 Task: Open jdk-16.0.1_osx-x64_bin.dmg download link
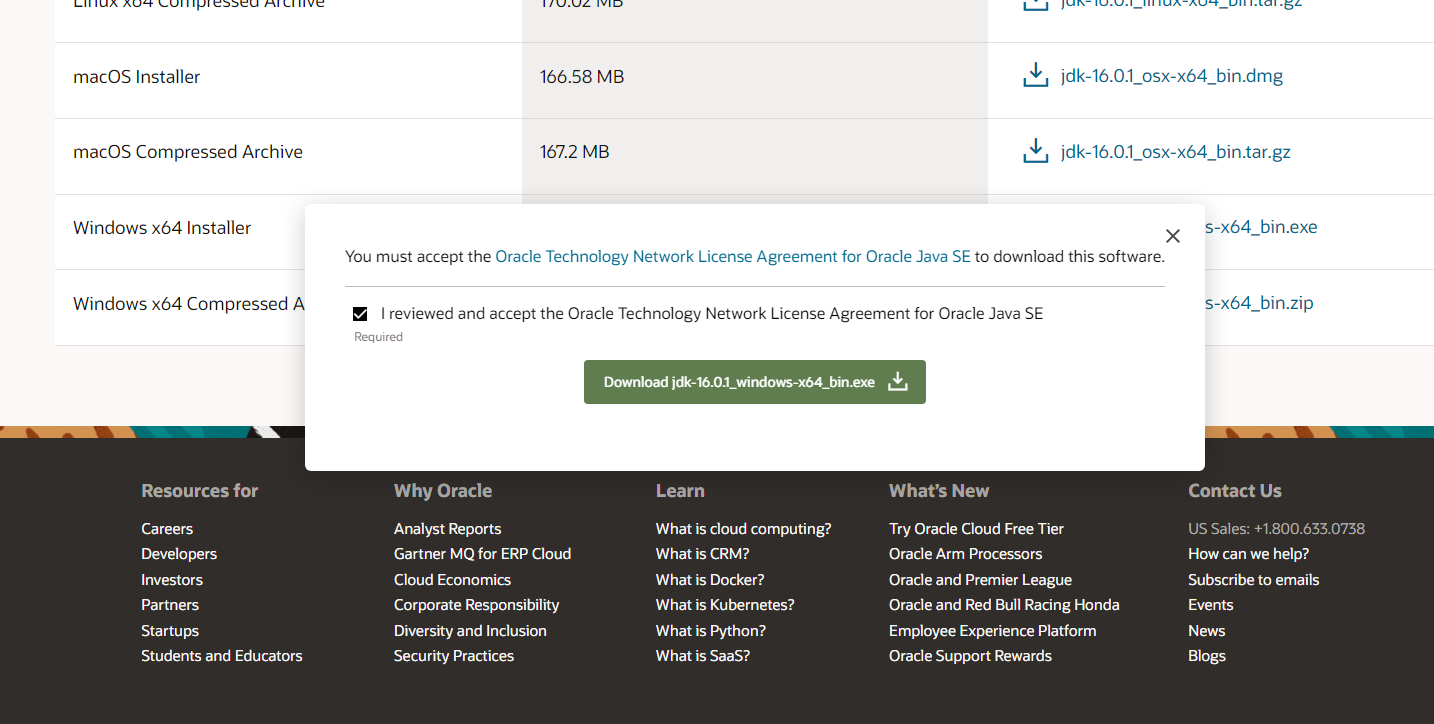pyautogui.click(x=1172, y=76)
